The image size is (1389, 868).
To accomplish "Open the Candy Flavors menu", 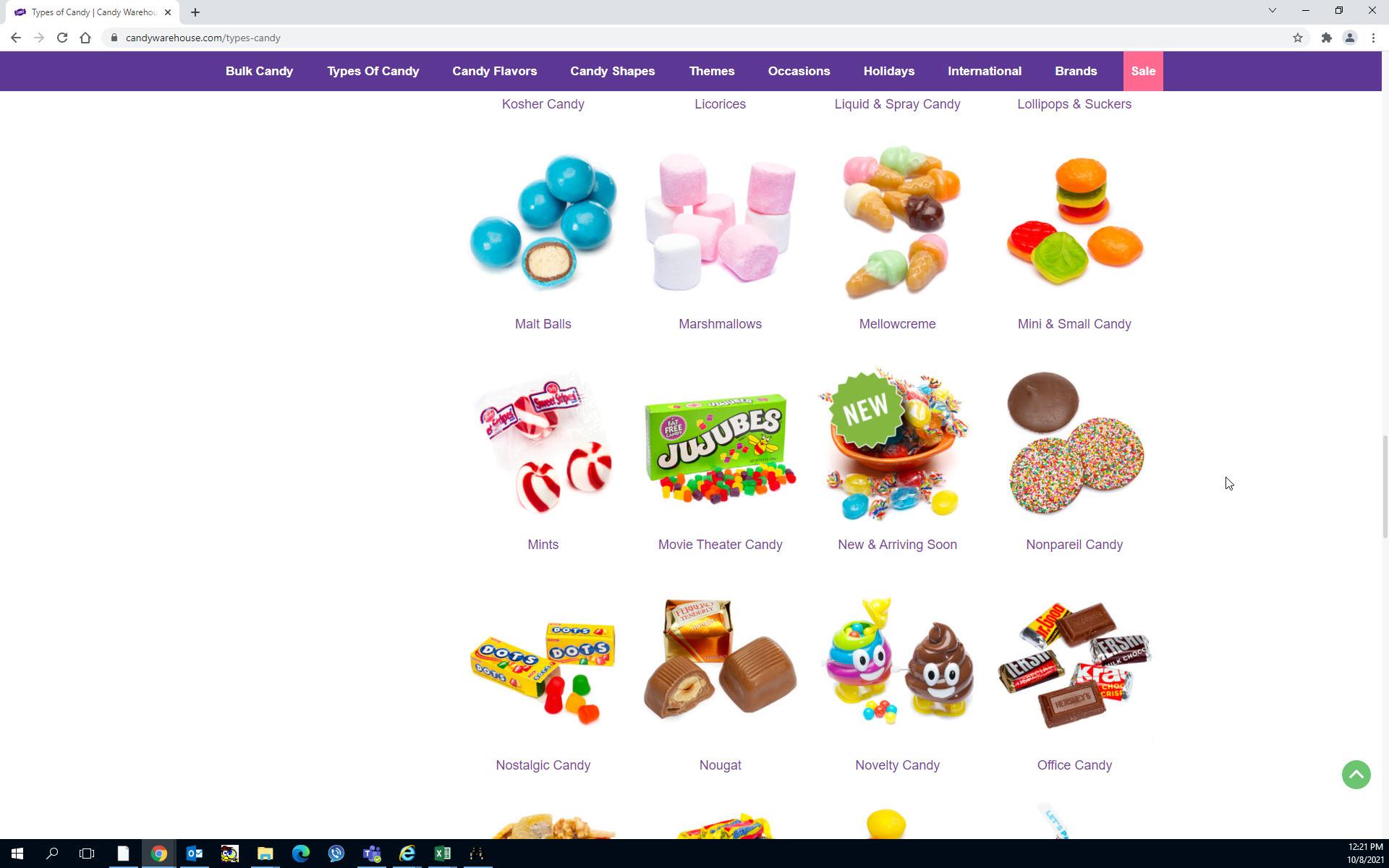I will pos(494,71).
